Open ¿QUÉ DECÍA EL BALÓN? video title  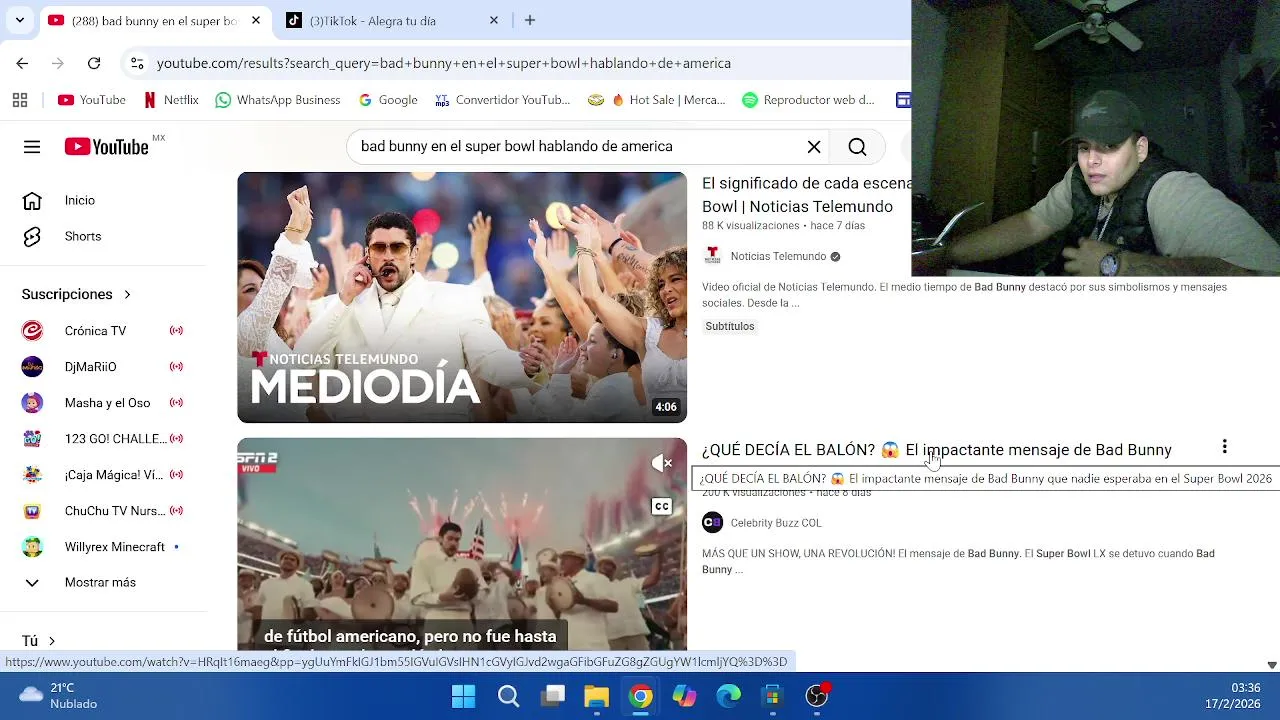pos(937,450)
